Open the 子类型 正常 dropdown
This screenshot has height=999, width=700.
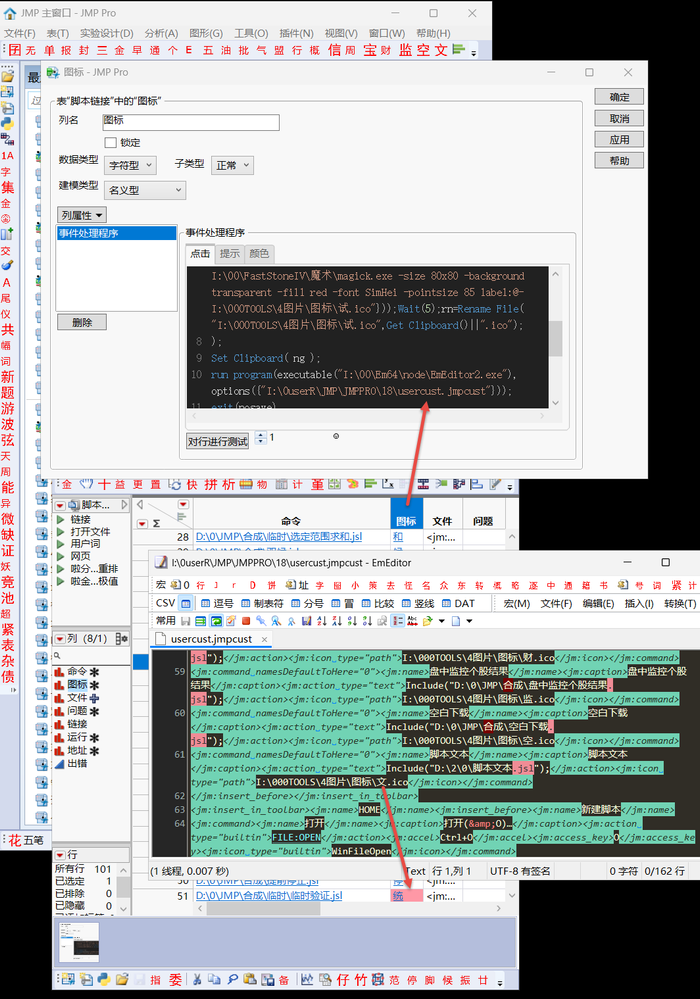coord(232,166)
